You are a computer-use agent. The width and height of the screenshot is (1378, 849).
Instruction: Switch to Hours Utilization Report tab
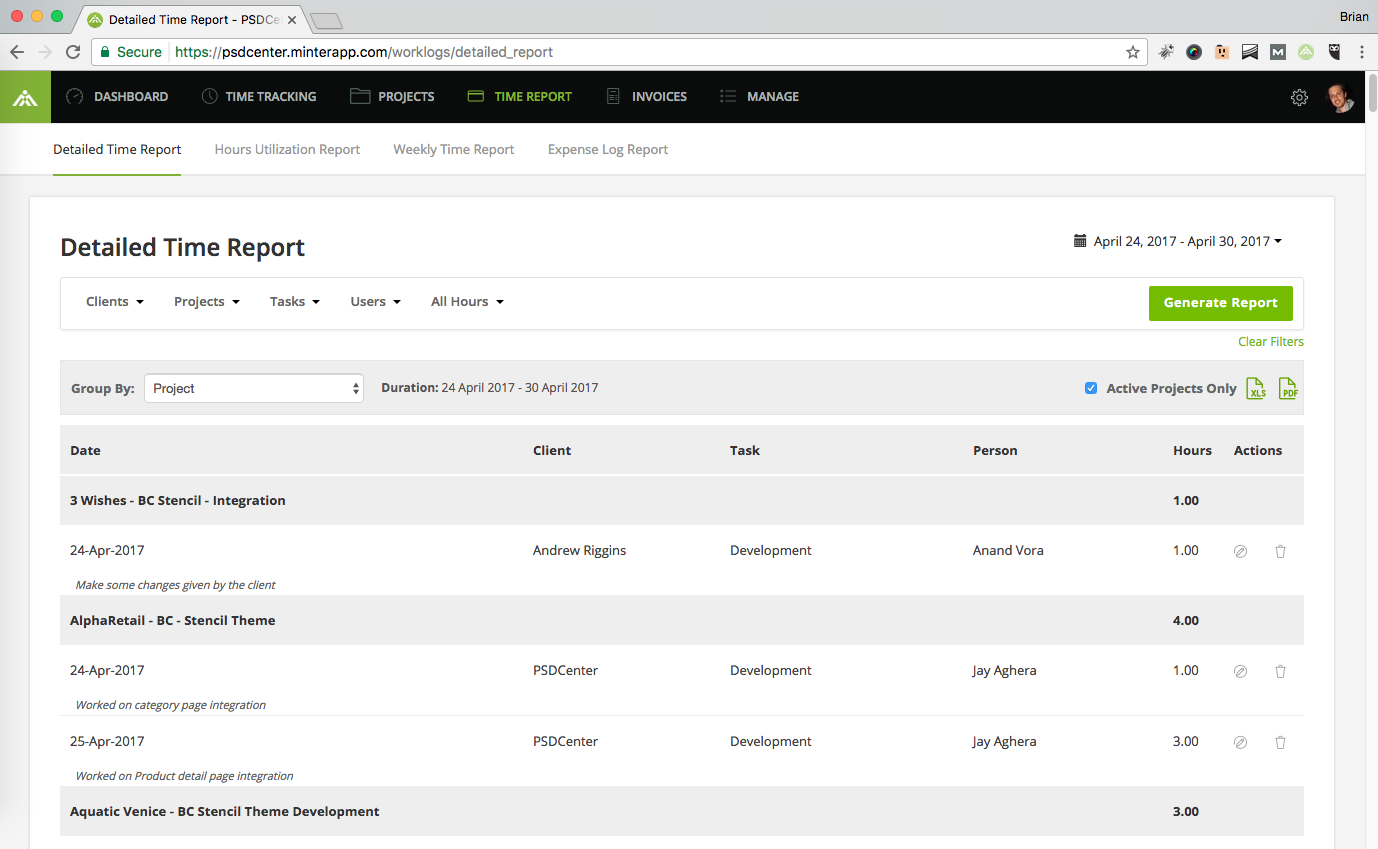287,150
